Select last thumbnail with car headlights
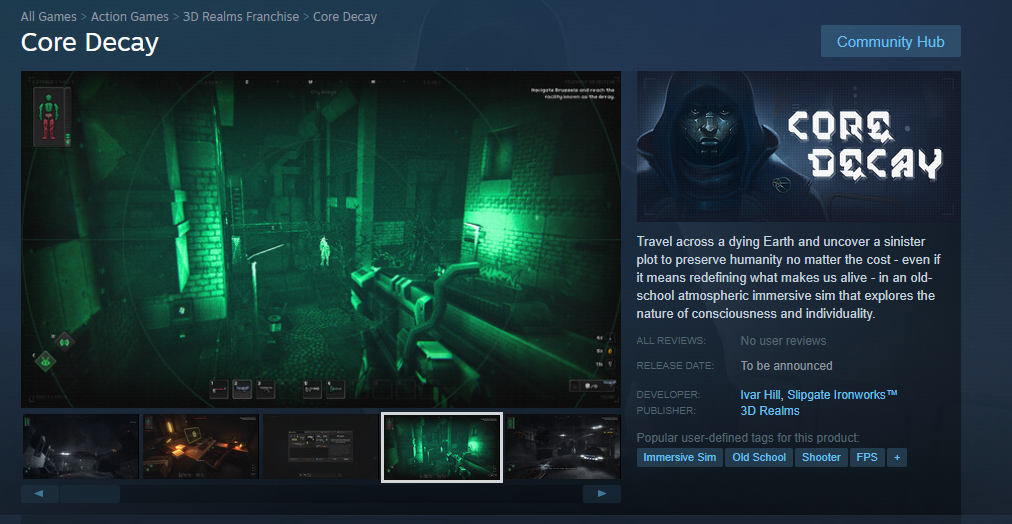This screenshot has height=524, width=1012. pos(562,447)
